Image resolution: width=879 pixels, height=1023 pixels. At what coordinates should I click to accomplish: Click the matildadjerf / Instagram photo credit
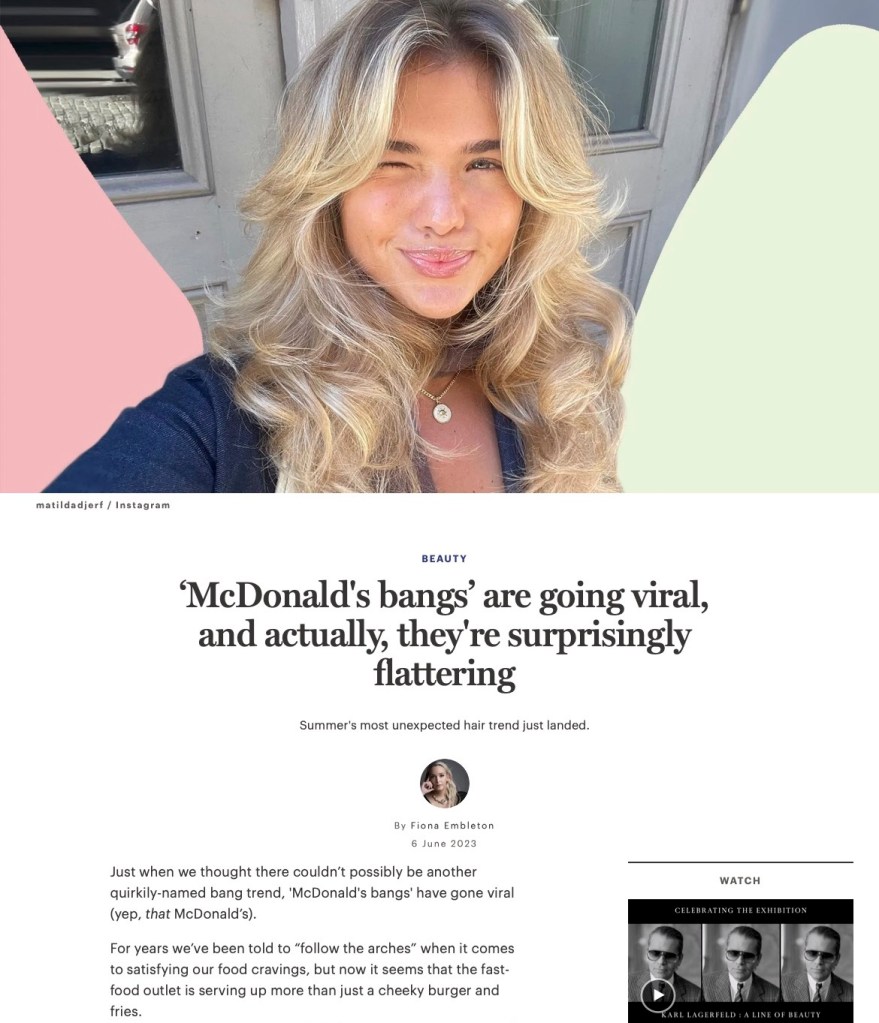(103, 505)
